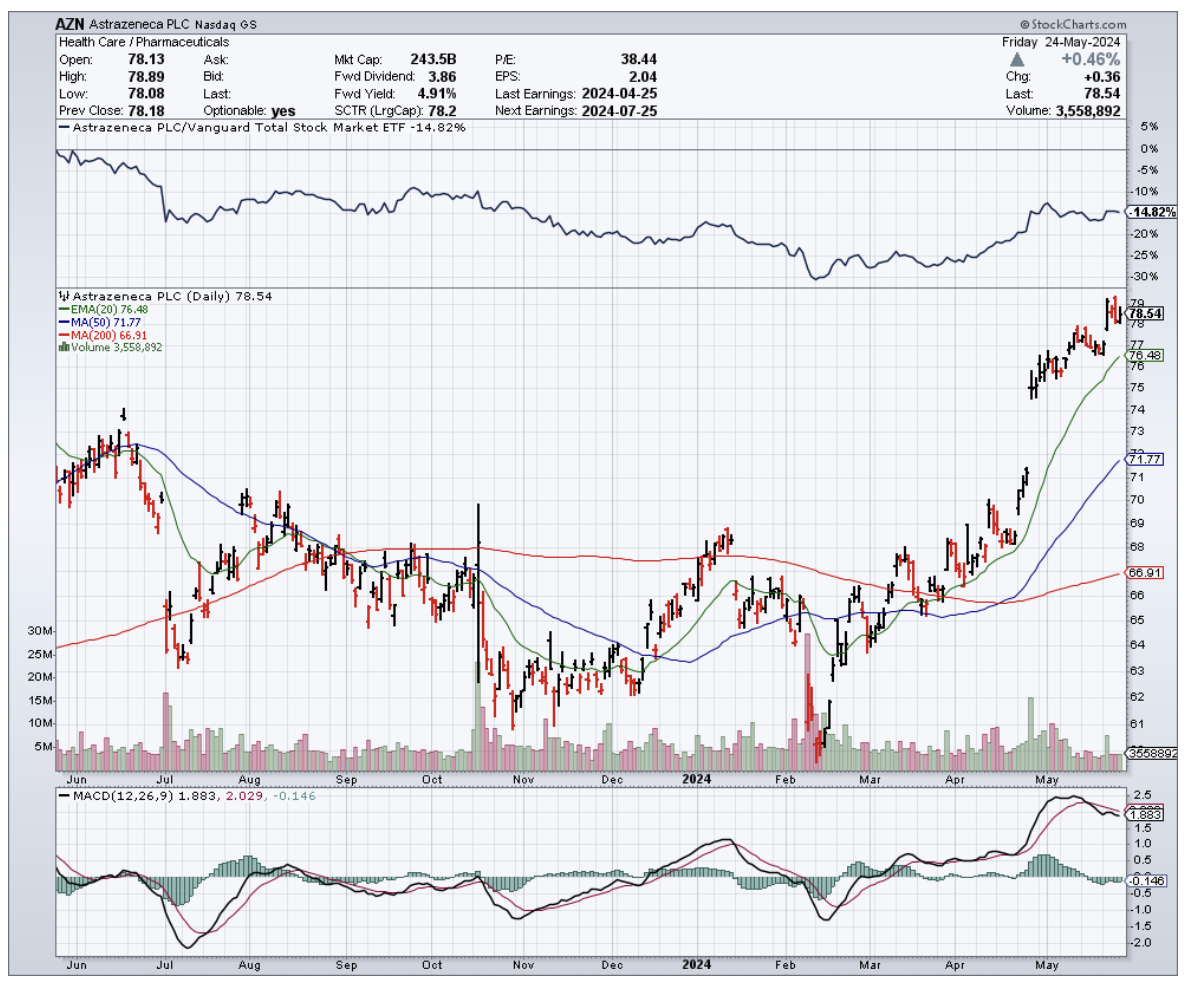Click the OHLC bars icon beside Astrazeneca PLC (Daily)
The height and width of the screenshot is (986, 1186).
(63, 297)
